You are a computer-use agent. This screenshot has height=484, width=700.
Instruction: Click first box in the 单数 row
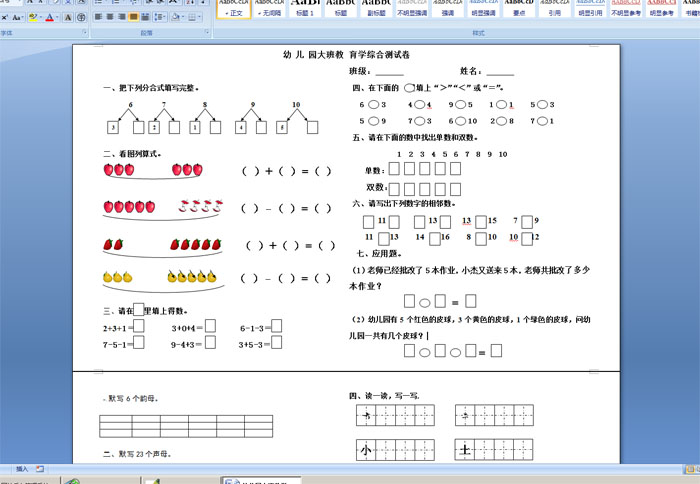(x=394, y=169)
